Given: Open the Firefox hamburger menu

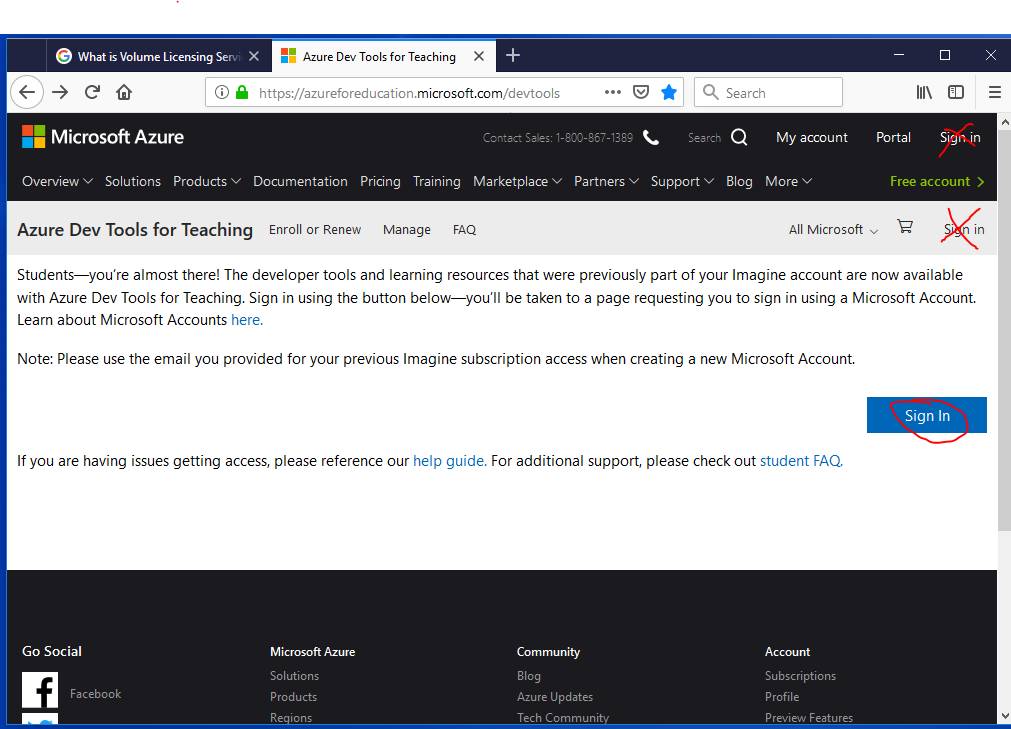Looking at the screenshot, I should pos(995,92).
